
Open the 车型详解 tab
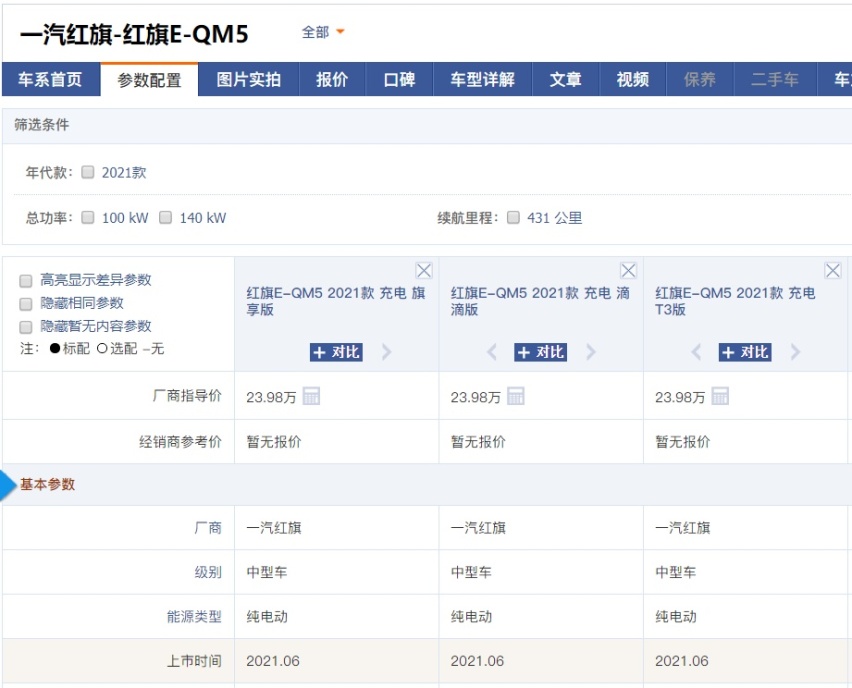click(483, 79)
